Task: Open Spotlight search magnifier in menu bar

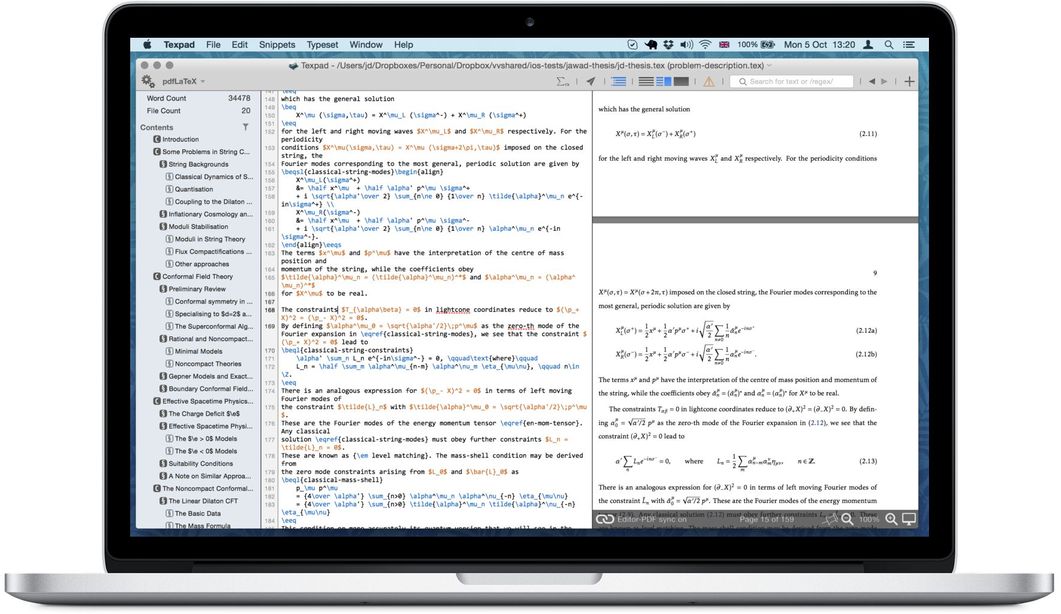Action: click(888, 45)
